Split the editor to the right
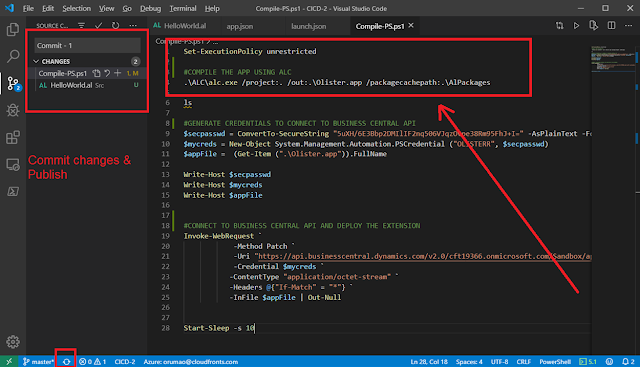Image resolution: width=640 pixels, height=367 pixels. click(611, 26)
